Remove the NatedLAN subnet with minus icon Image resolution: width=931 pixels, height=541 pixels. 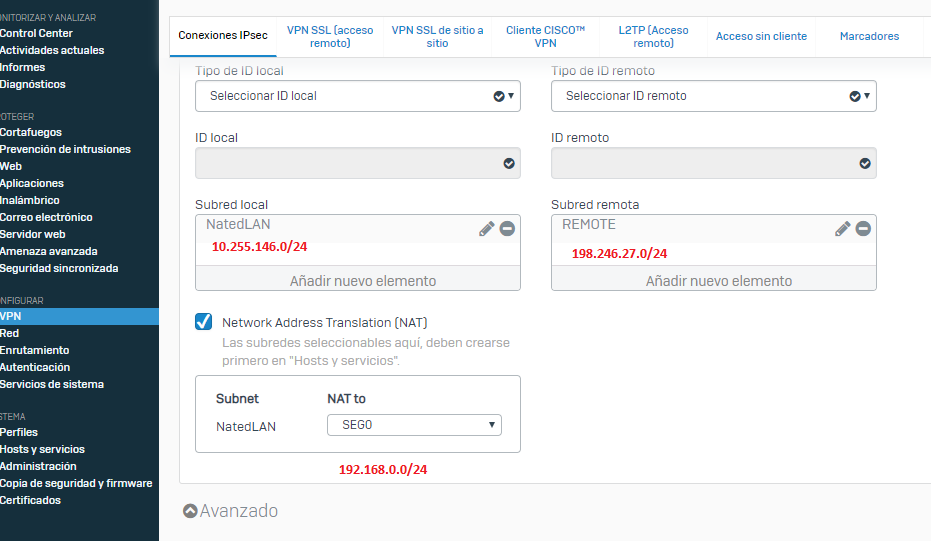507,229
